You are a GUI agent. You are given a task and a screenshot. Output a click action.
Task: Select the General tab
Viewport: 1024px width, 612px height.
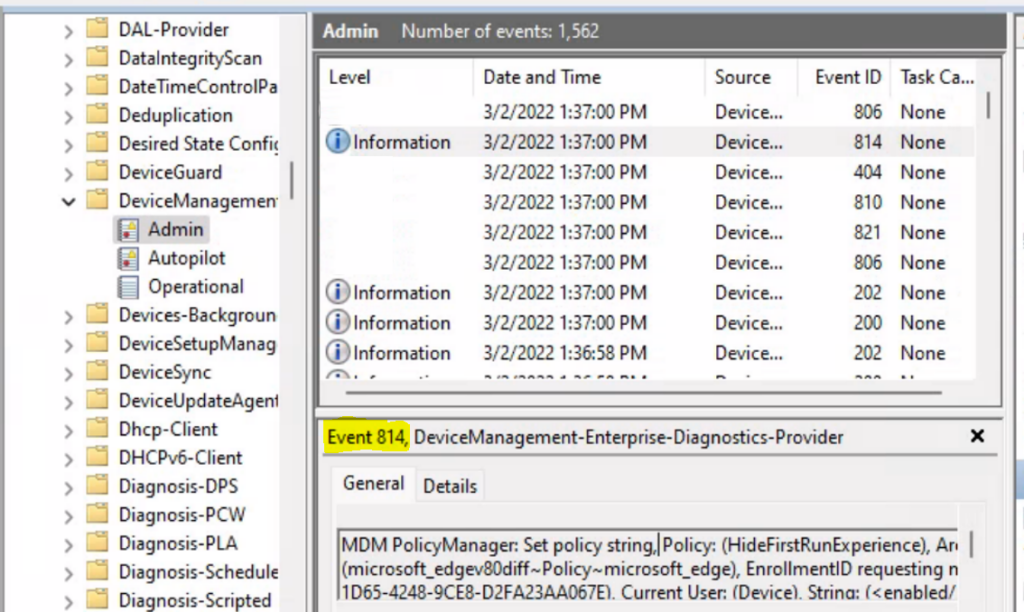372,484
